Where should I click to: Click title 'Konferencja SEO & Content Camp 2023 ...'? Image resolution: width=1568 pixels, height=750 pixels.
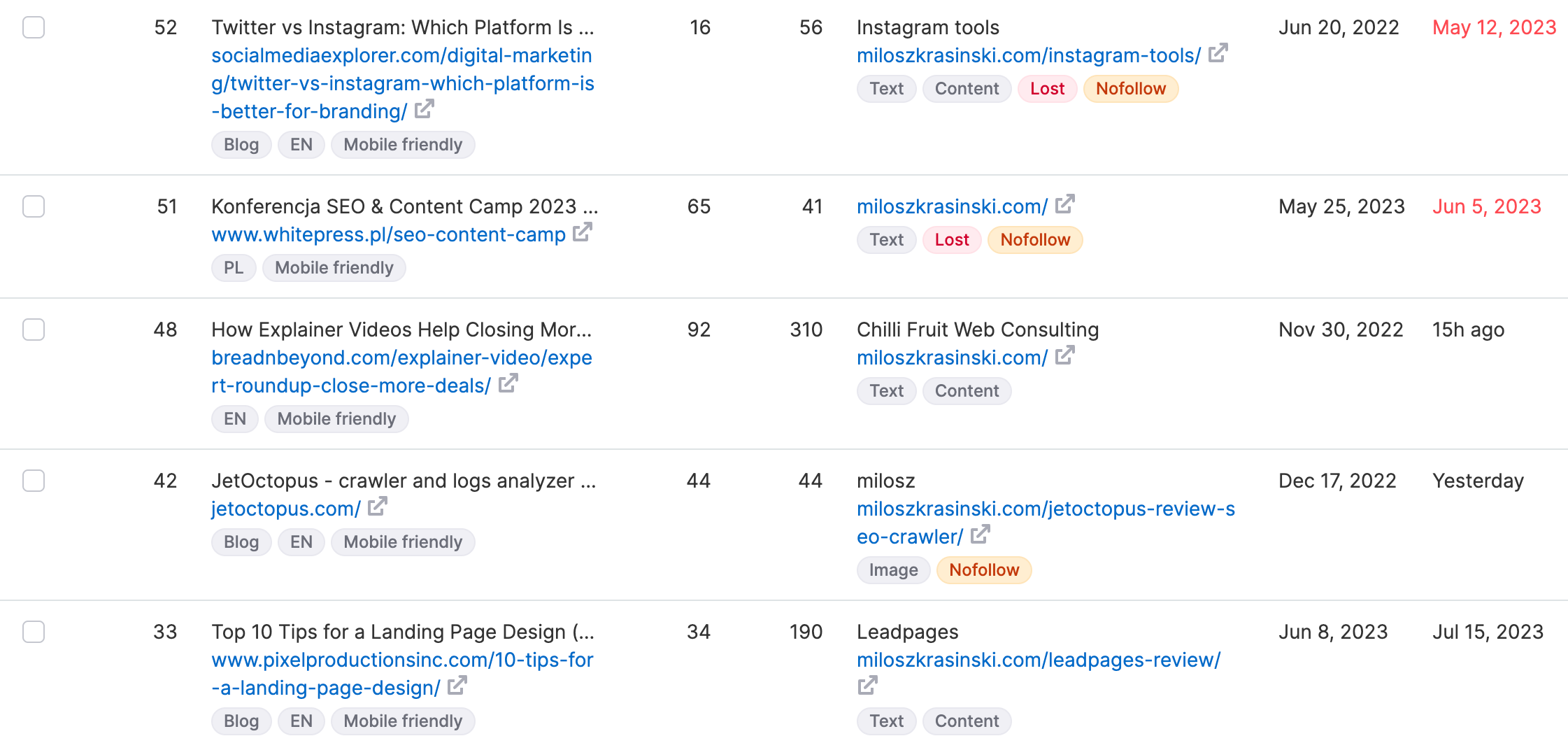[x=405, y=206]
